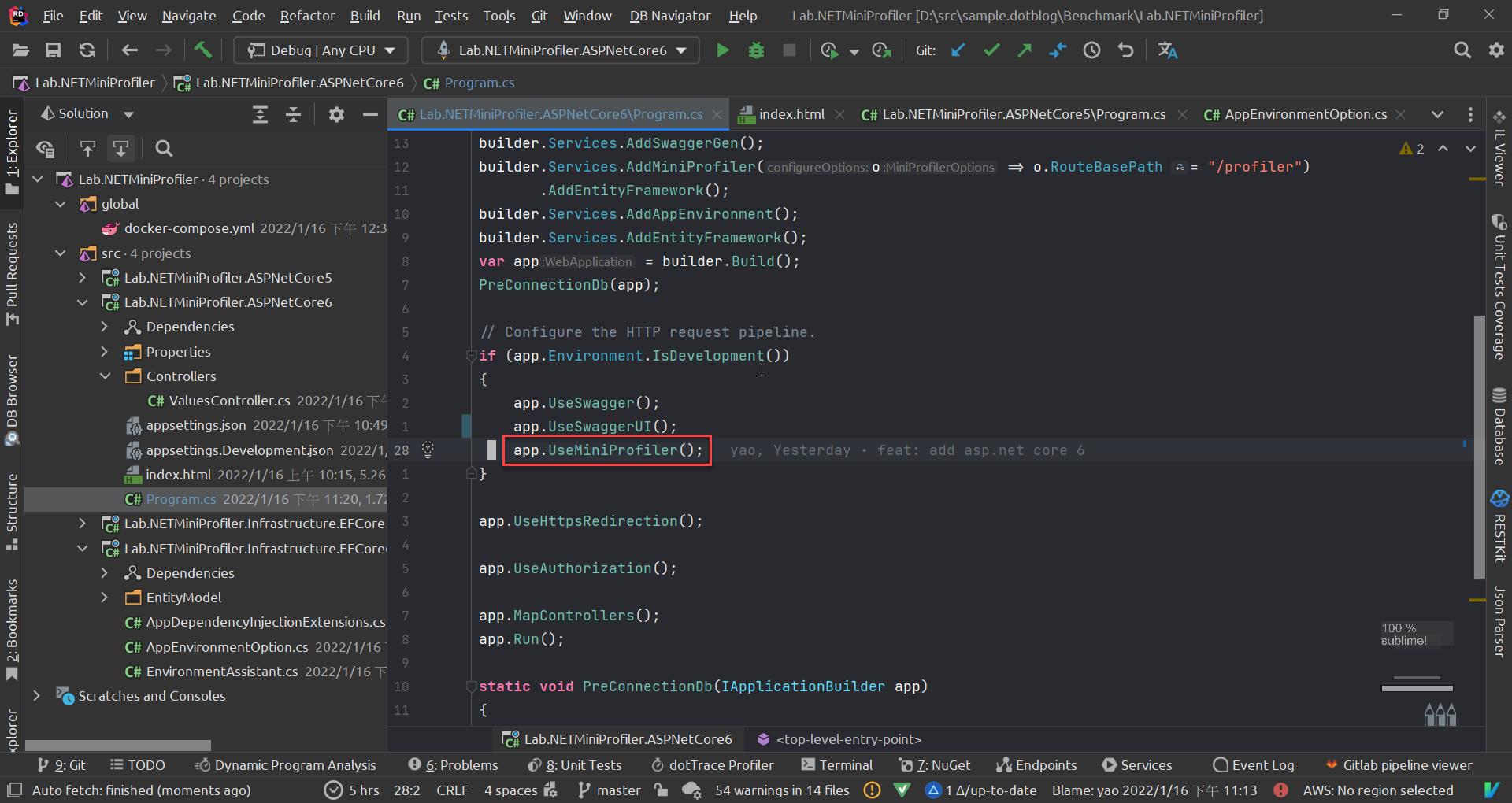Viewport: 1512px width, 803px height.
Task: Rollback changes with undo arrow icon
Action: [x=1125, y=50]
